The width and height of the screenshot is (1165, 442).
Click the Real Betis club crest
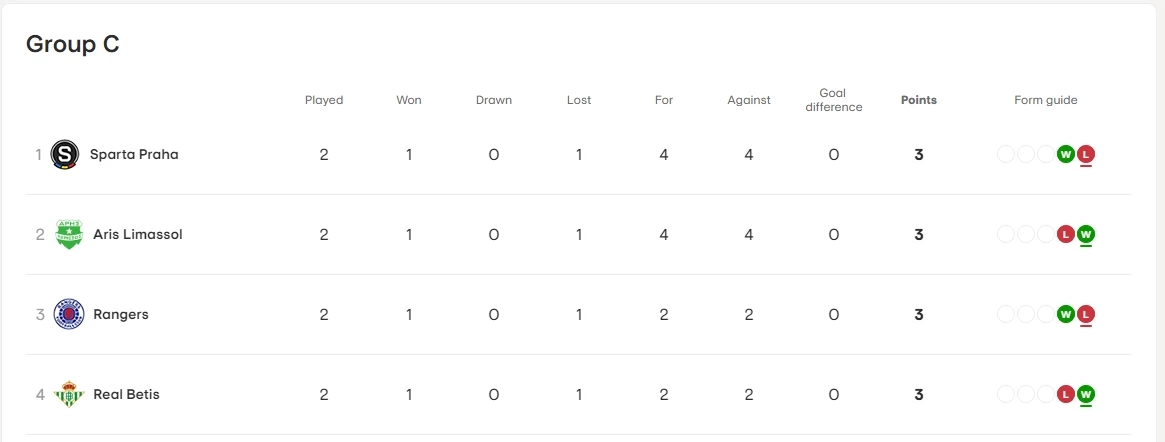[x=68, y=394]
